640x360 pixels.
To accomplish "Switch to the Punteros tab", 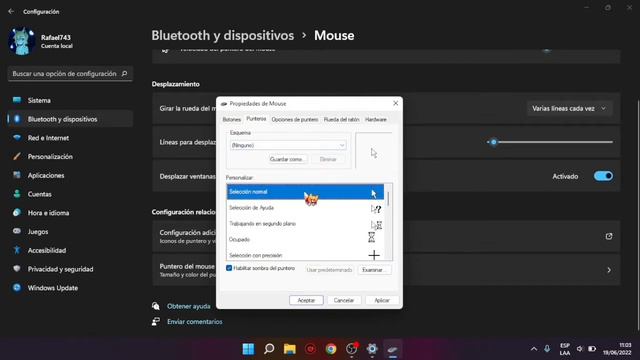I will [256, 119].
